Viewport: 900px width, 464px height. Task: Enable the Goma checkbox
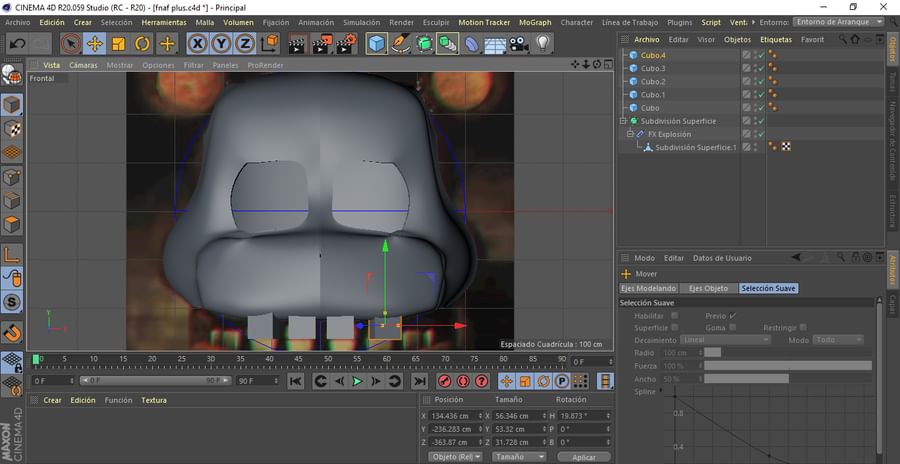[x=733, y=327]
